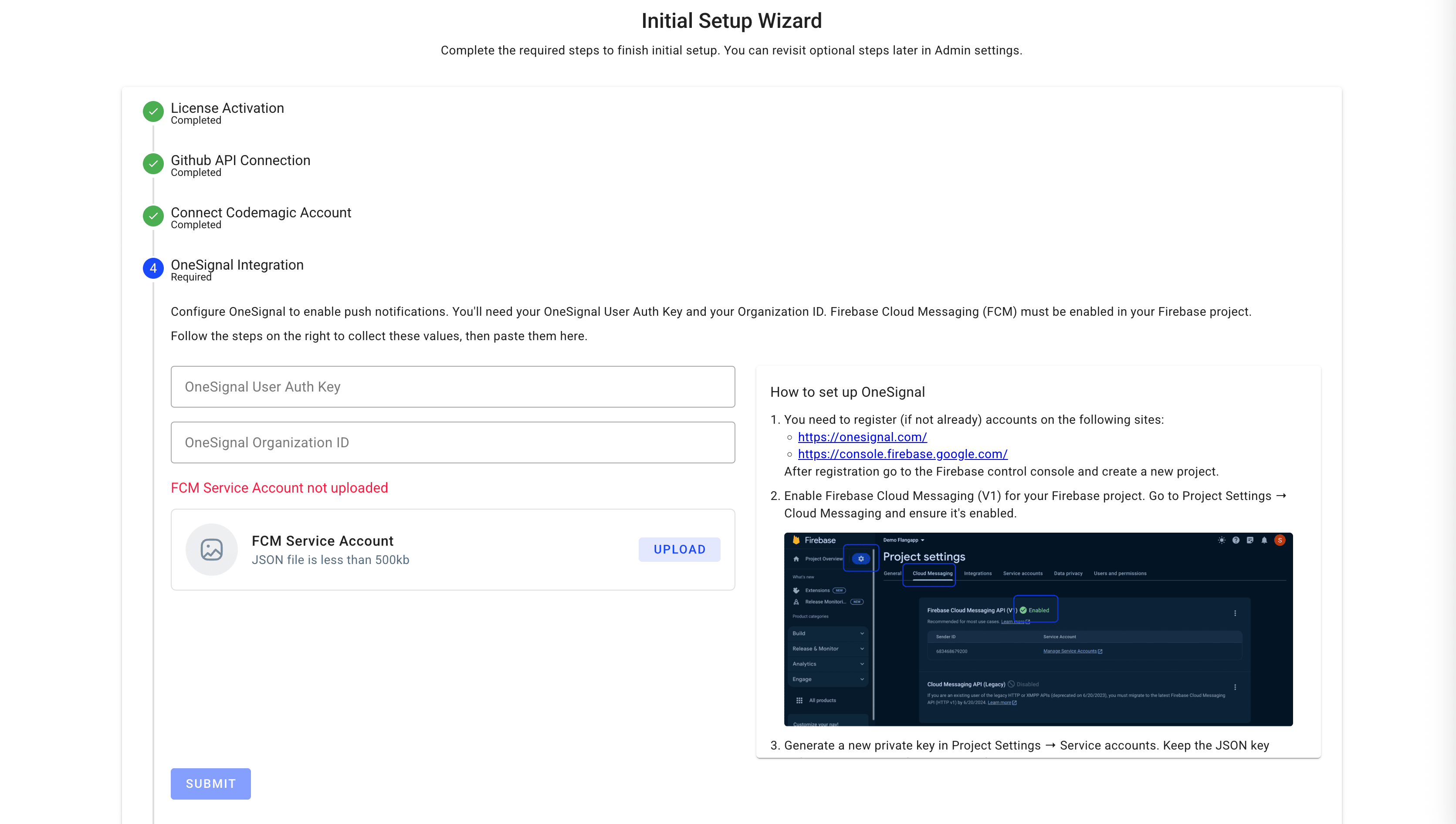Viewport: 1456px width, 824px height.
Task: Click the OneSignal Integration step title
Action: point(237,264)
